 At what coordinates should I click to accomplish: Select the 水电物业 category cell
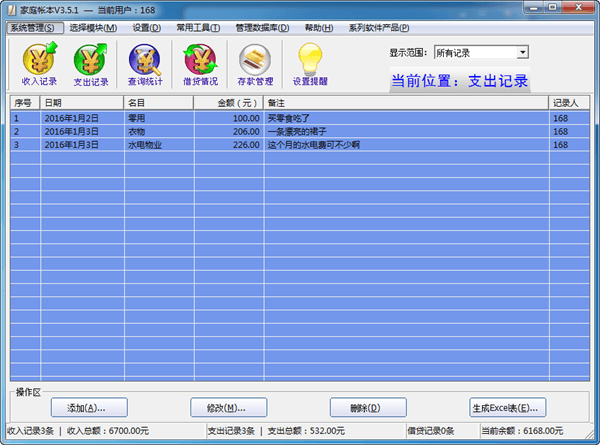159,145
